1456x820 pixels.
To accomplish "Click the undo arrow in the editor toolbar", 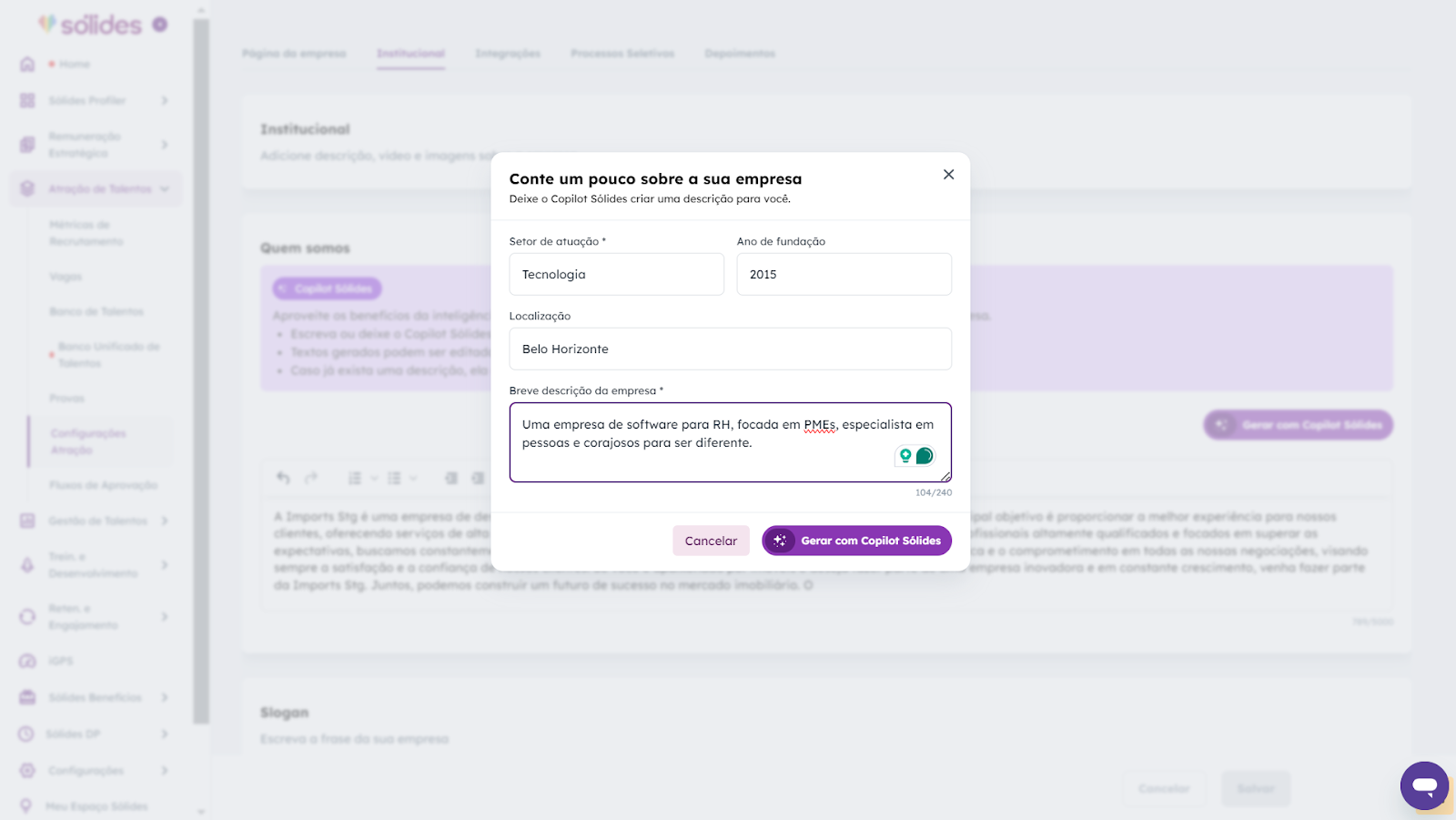I will pyautogui.click(x=283, y=478).
